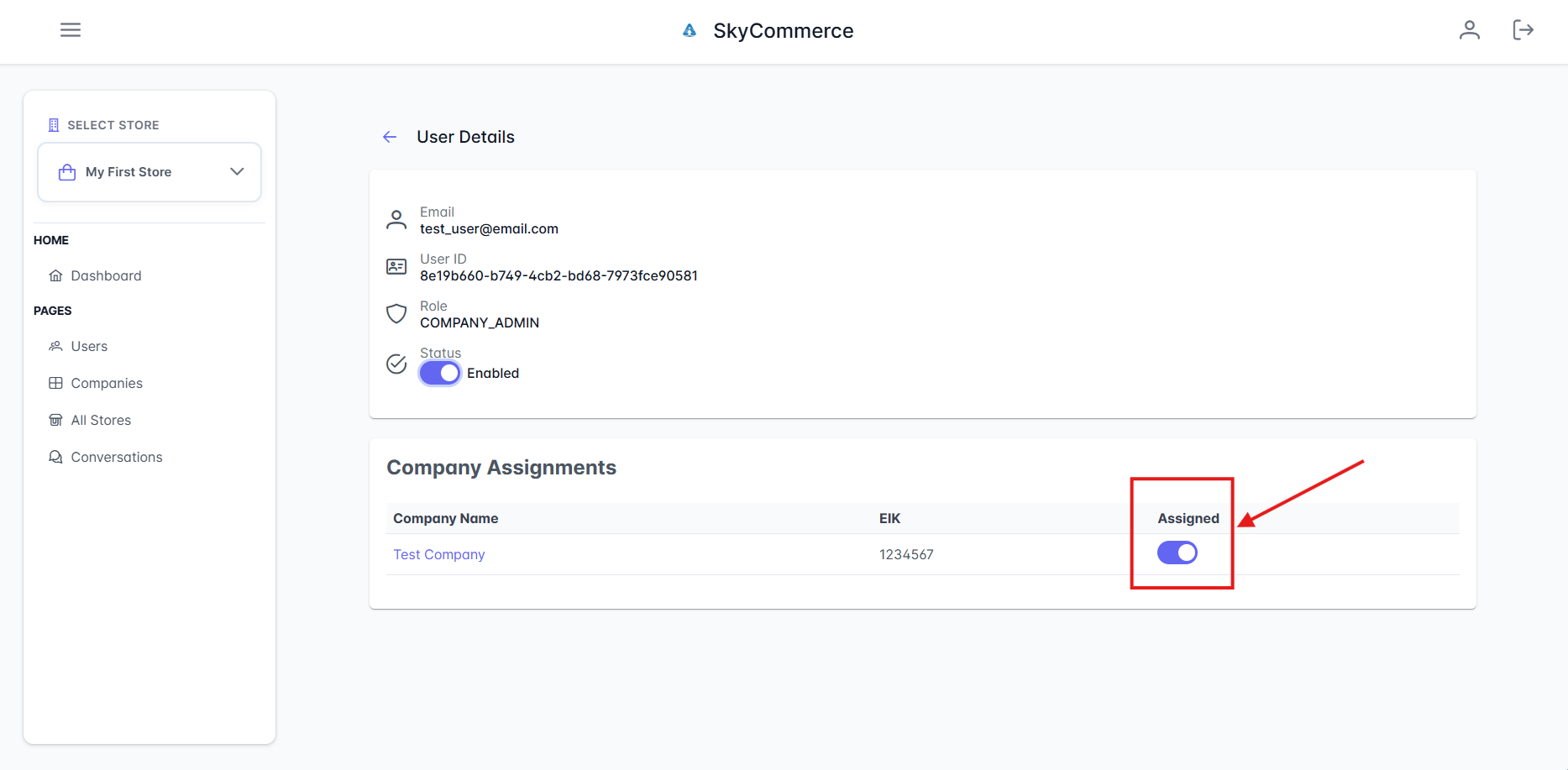This screenshot has width=1568, height=770.
Task: Click the shield icon beside Role
Action: coord(396,314)
